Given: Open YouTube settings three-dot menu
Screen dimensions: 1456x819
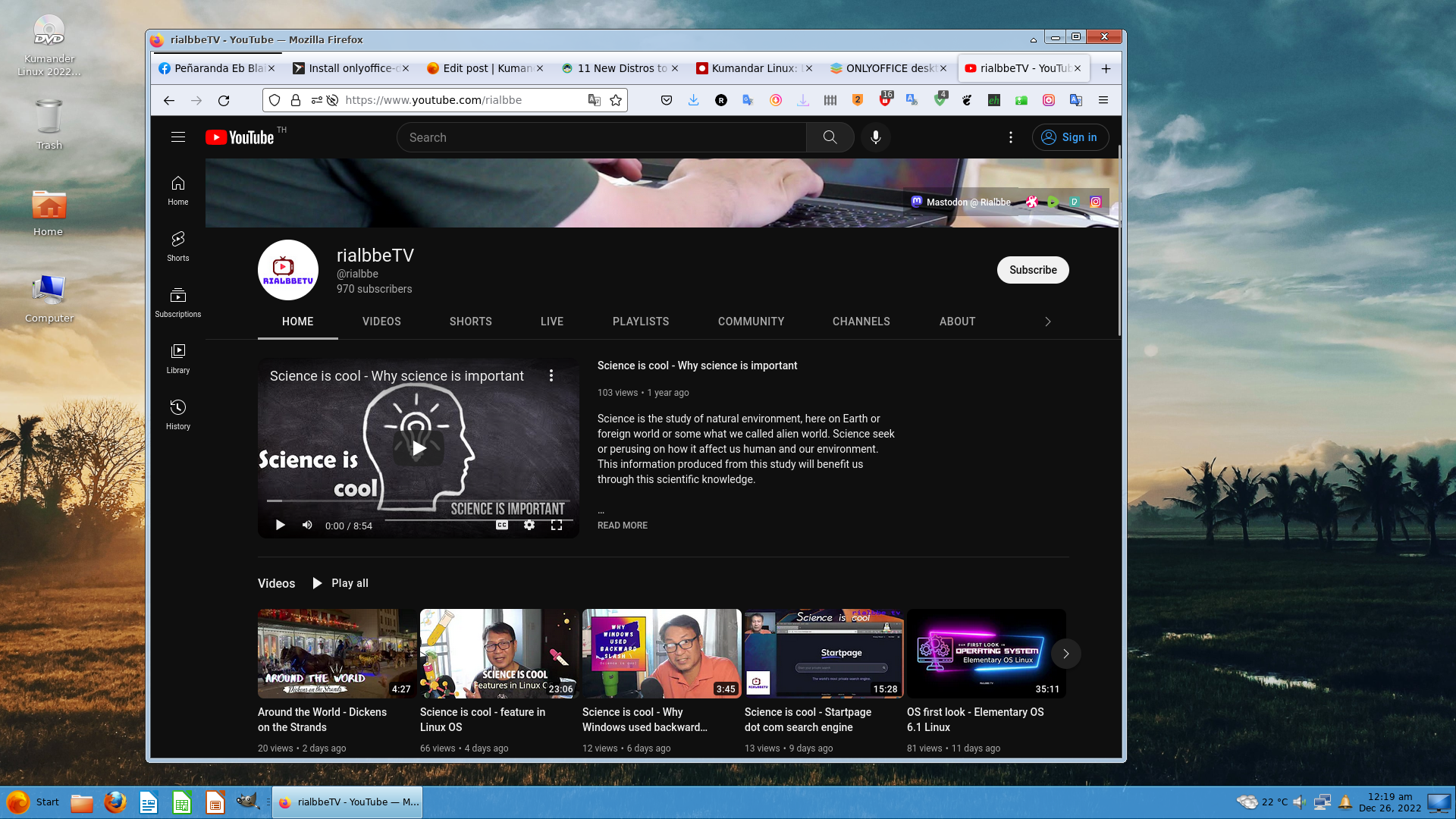Looking at the screenshot, I should point(1010,137).
